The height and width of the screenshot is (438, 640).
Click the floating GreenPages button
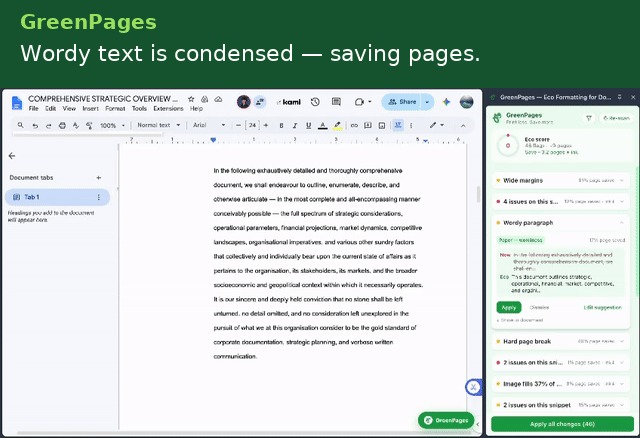446,420
